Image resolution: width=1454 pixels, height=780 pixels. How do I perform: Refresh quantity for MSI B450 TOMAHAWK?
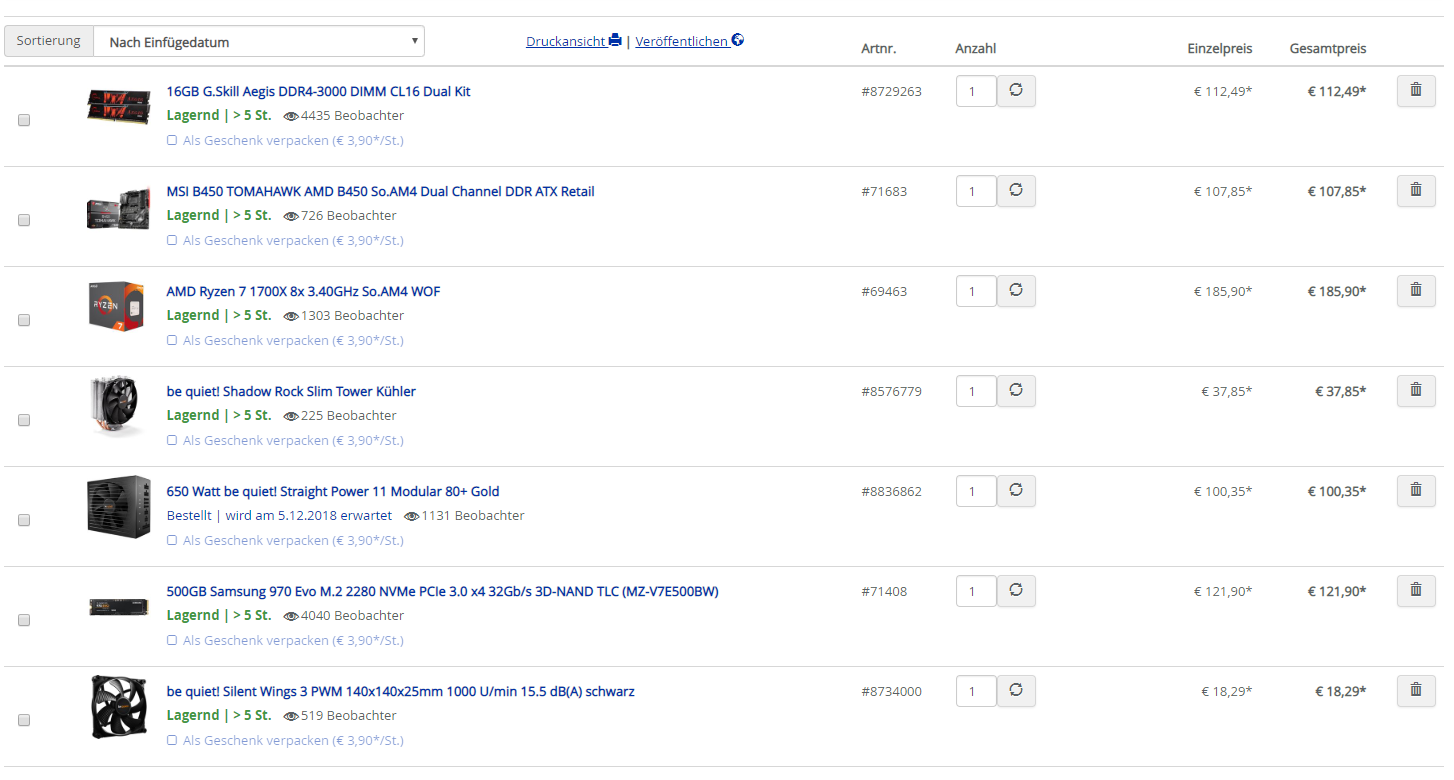point(1016,191)
